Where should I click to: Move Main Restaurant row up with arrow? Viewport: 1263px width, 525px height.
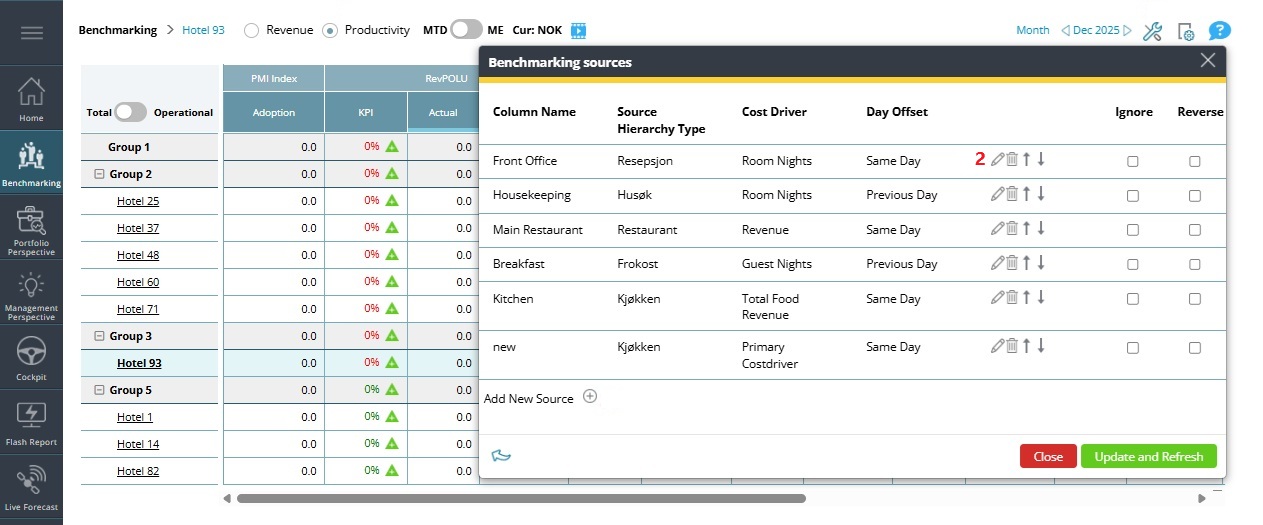(1026, 229)
